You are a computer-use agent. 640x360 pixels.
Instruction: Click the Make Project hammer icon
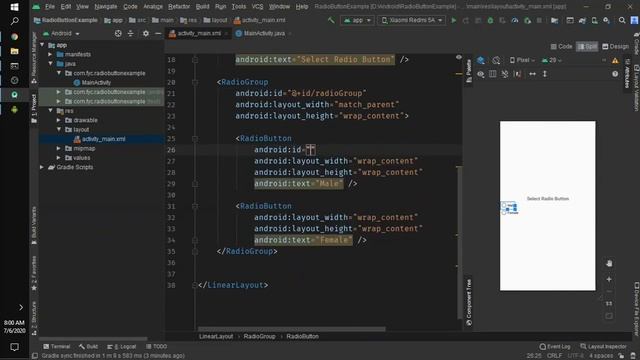(x=331, y=20)
